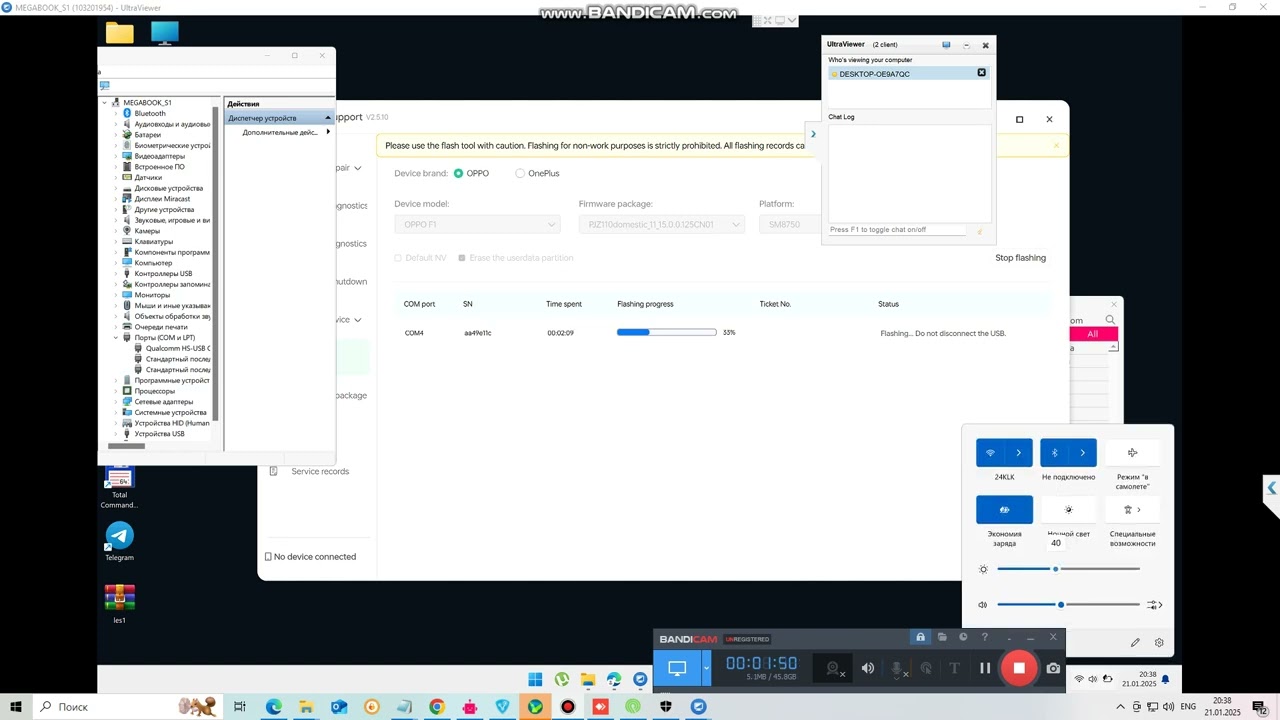Collapse MEGABOOK_S1 root tree node
The width and height of the screenshot is (1280, 720).
pos(104,102)
